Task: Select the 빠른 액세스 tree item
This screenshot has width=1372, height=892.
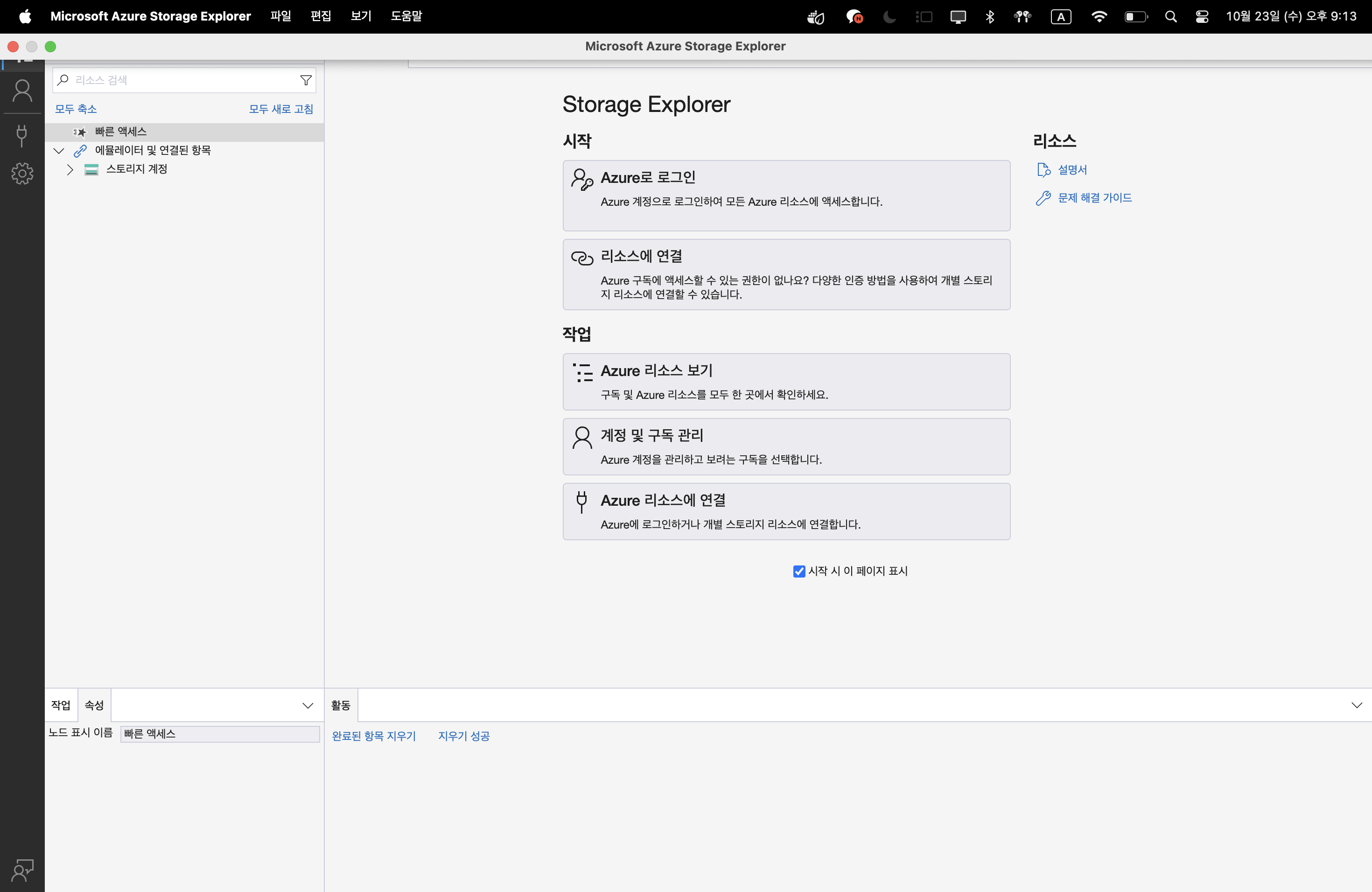Action: [184, 132]
